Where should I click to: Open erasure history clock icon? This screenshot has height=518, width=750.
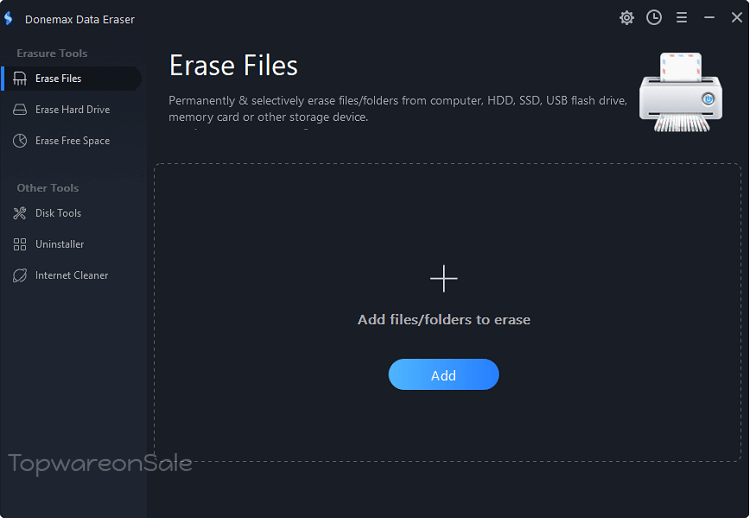point(654,18)
